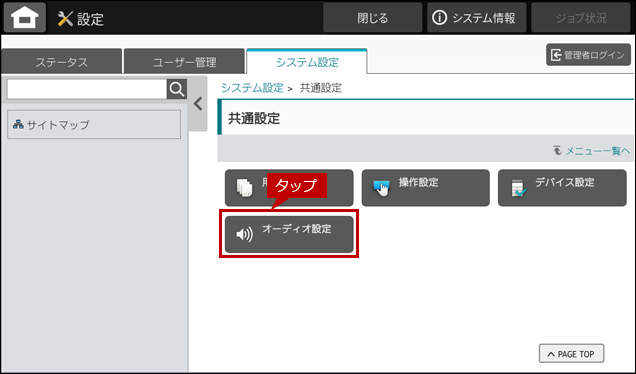Image resolution: width=636 pixels, height=374 pixels.
Task: Switch to the ユーザー管理 tab
Action: [184, 61]
